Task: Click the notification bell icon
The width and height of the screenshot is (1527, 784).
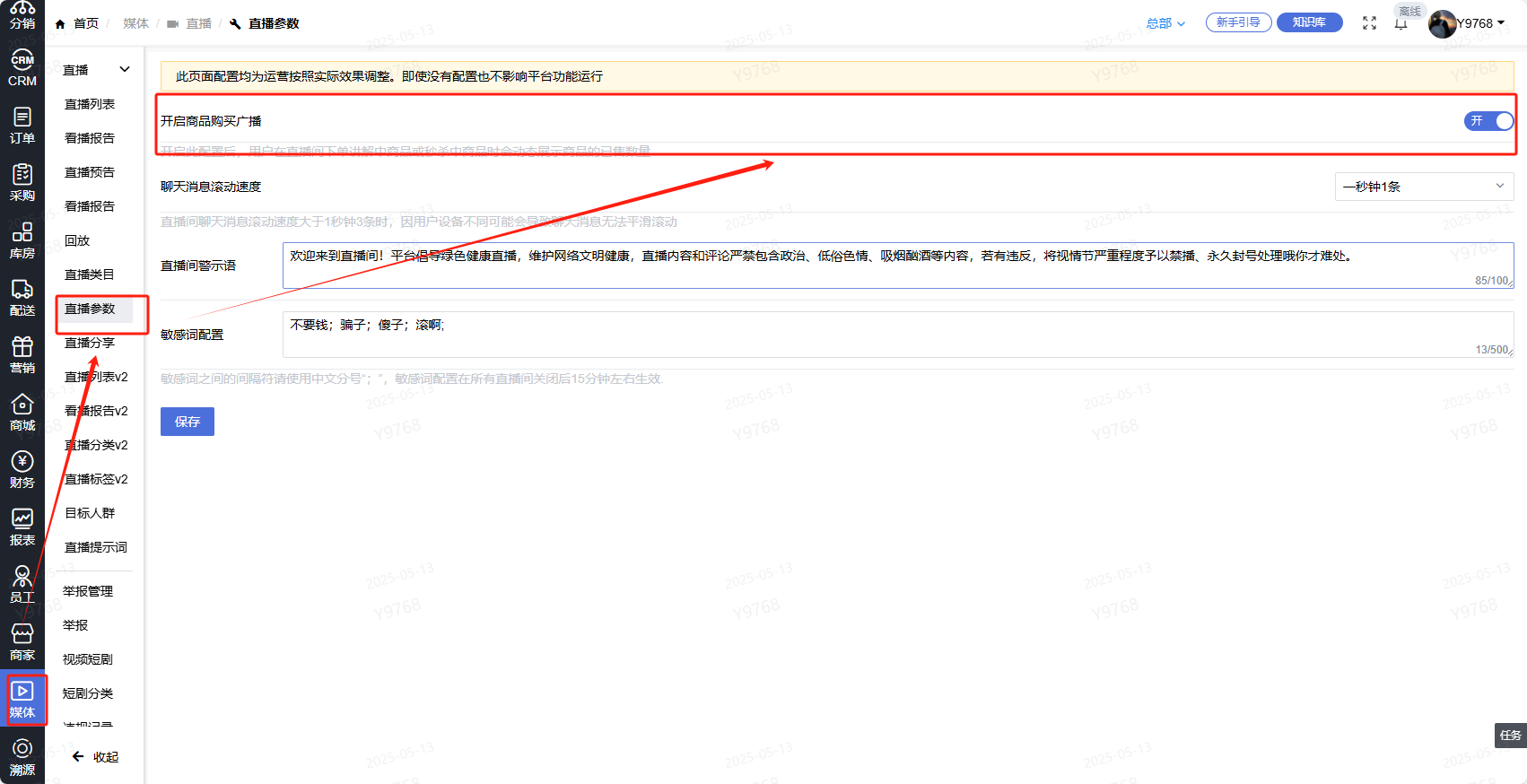Action: (x=1400, y=23)
